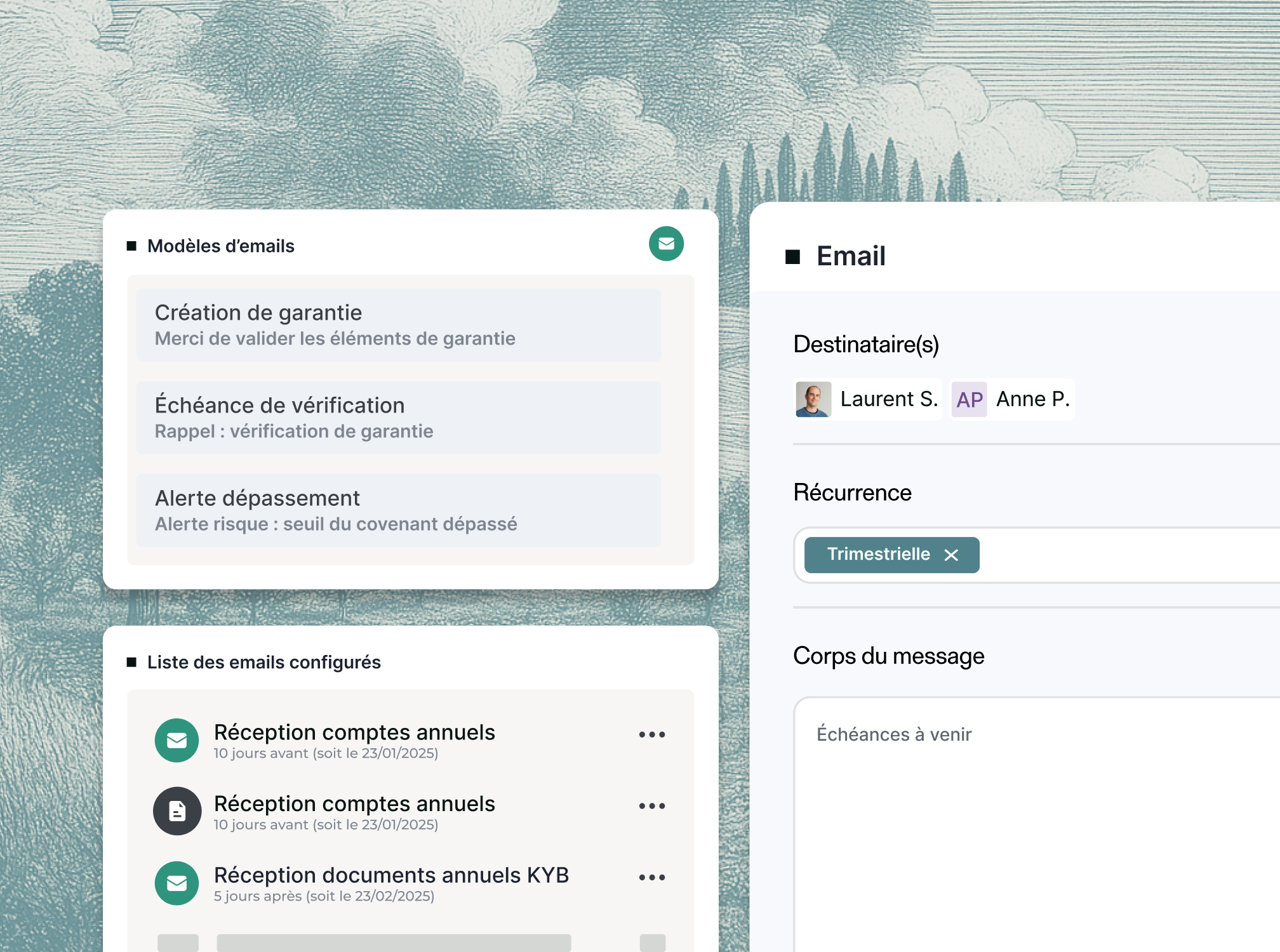Click mail icon of Réception documents annuels KYB
Image resolution: width=1280 pixels, height=952 pixels.
coord(177,883)
